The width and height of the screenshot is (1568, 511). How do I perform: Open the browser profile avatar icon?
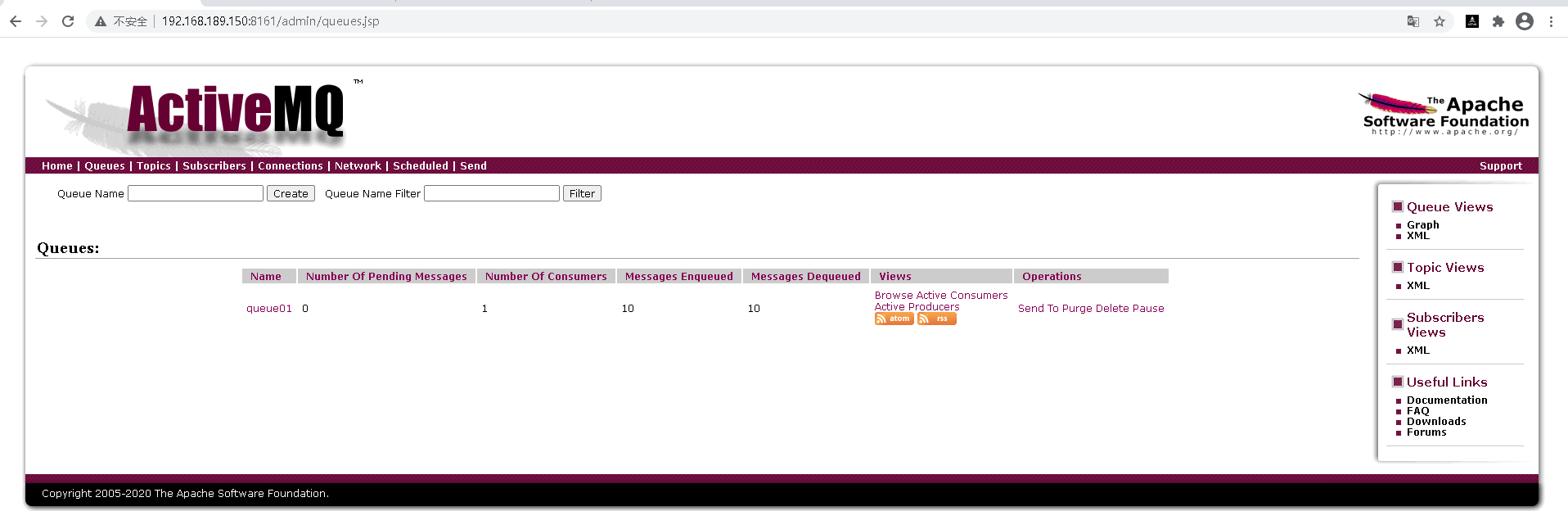tap(1525, 21)
